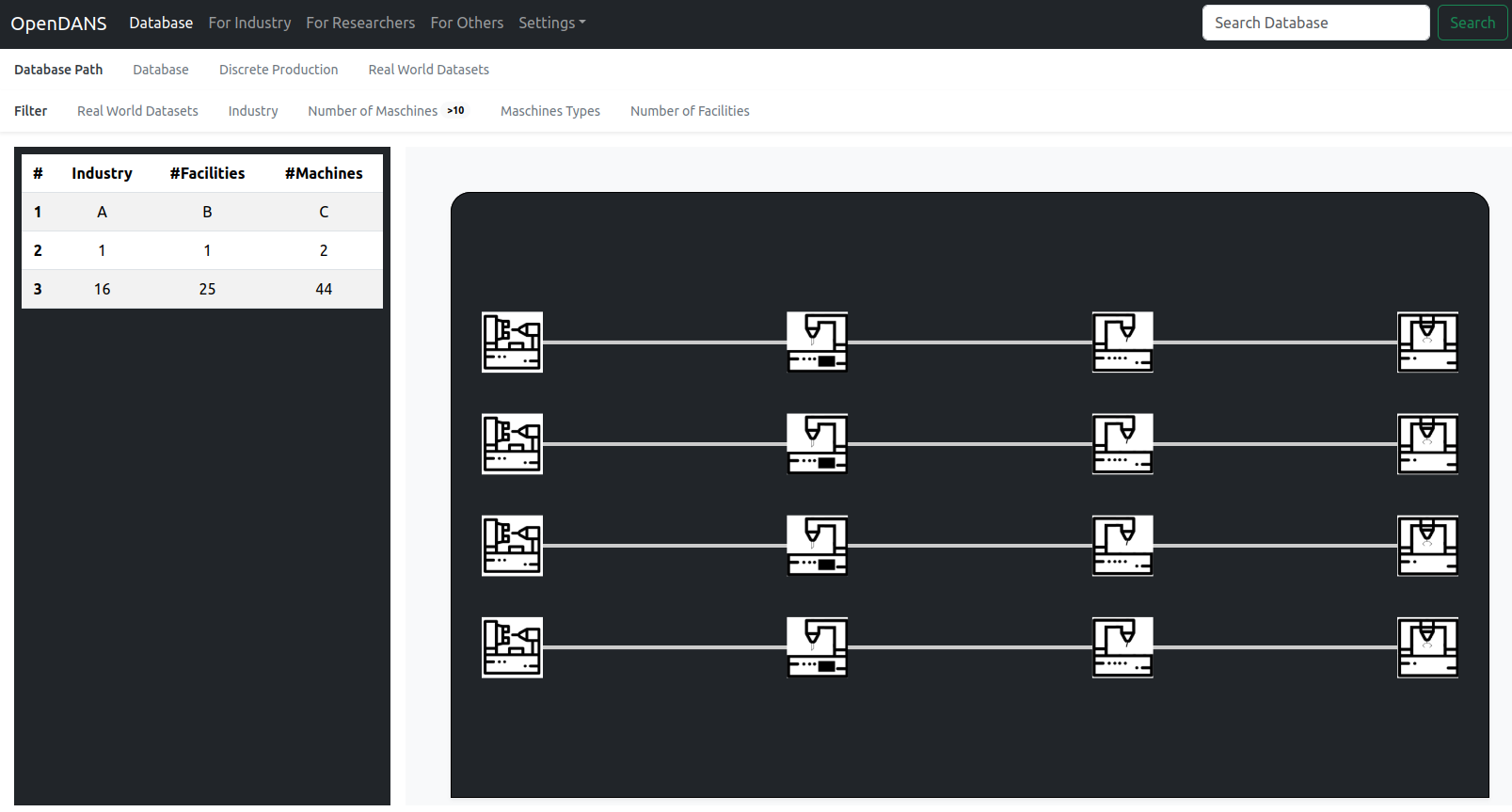Click the Search Database input field
The image size is (1512, 812).
click(1315, 23)
